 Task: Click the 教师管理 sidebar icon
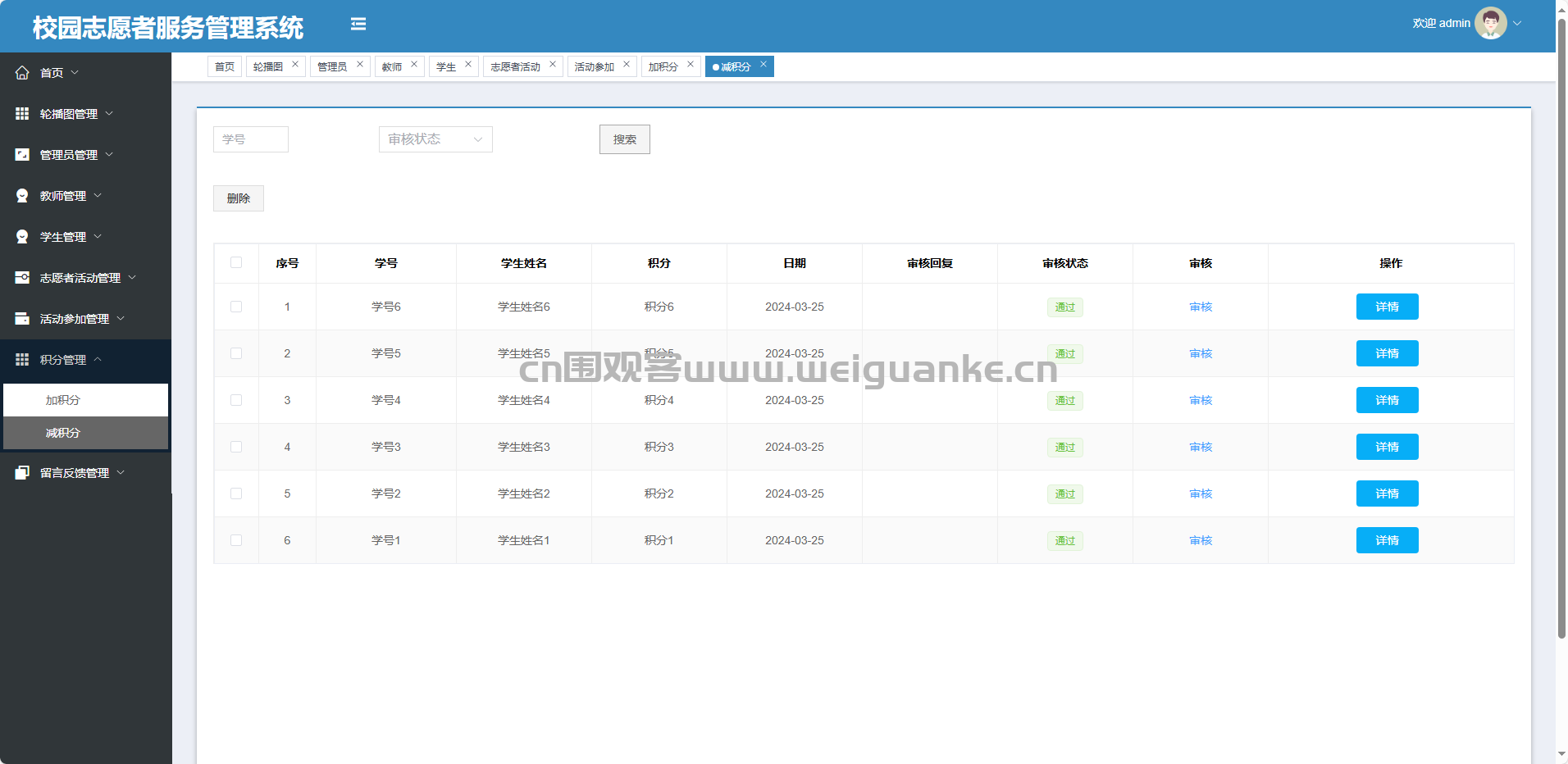tap(22, 196)
